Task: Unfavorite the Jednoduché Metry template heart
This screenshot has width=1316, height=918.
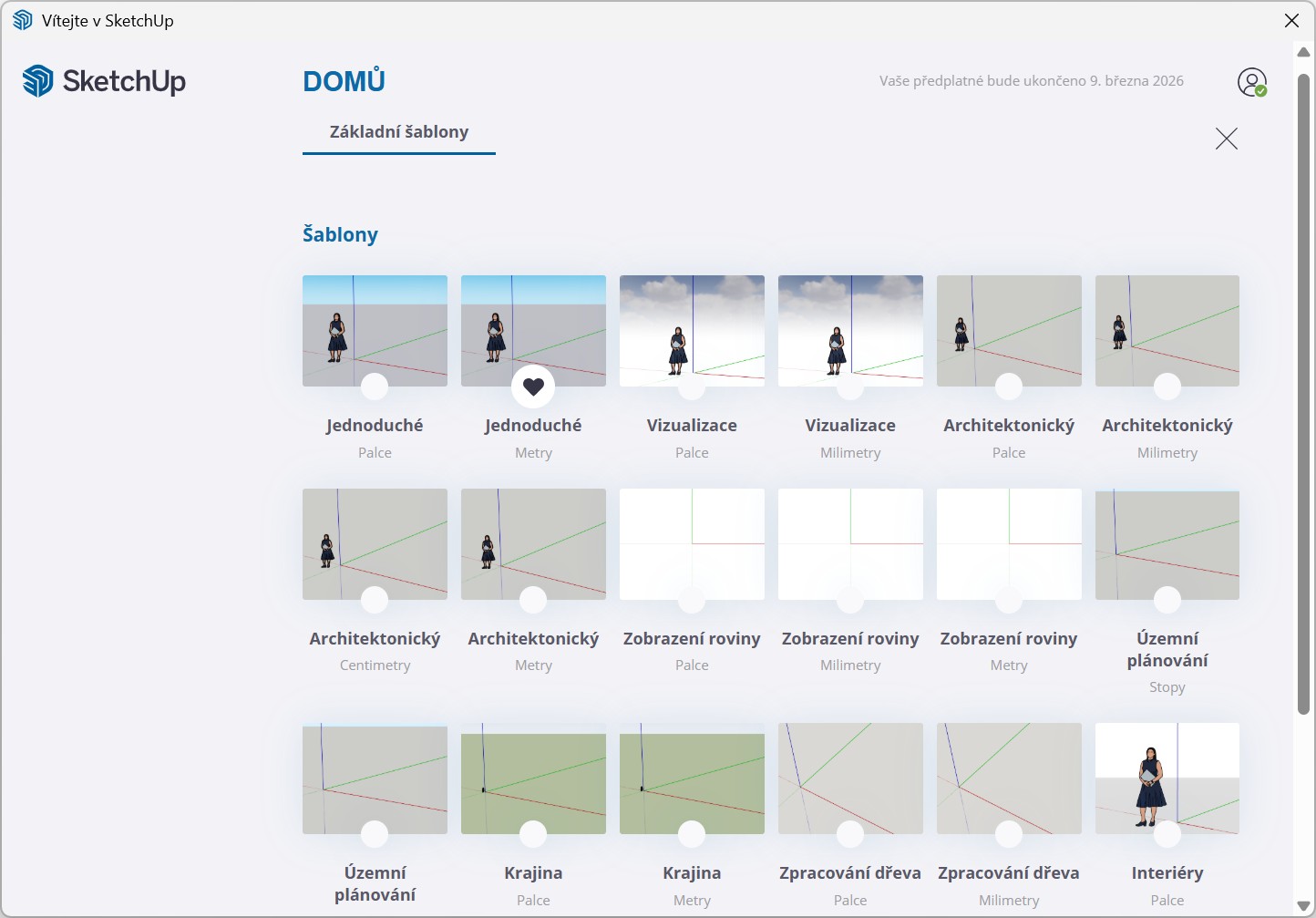Action: coord(533,387)
